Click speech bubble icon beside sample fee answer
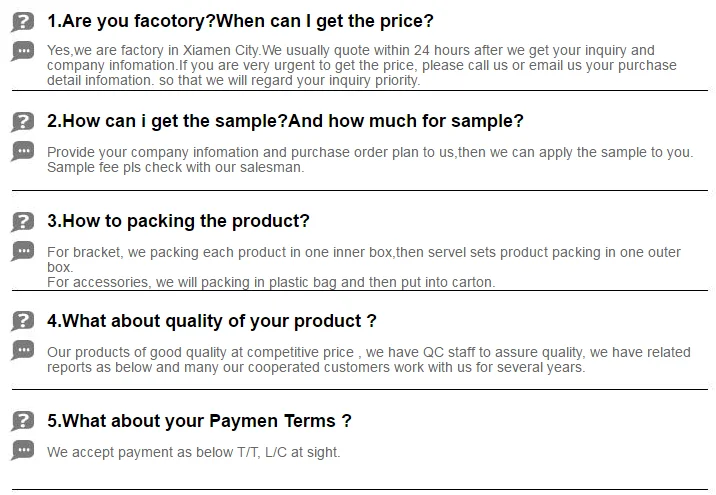This screenshot has width=716, height=495. pos(22,151)
